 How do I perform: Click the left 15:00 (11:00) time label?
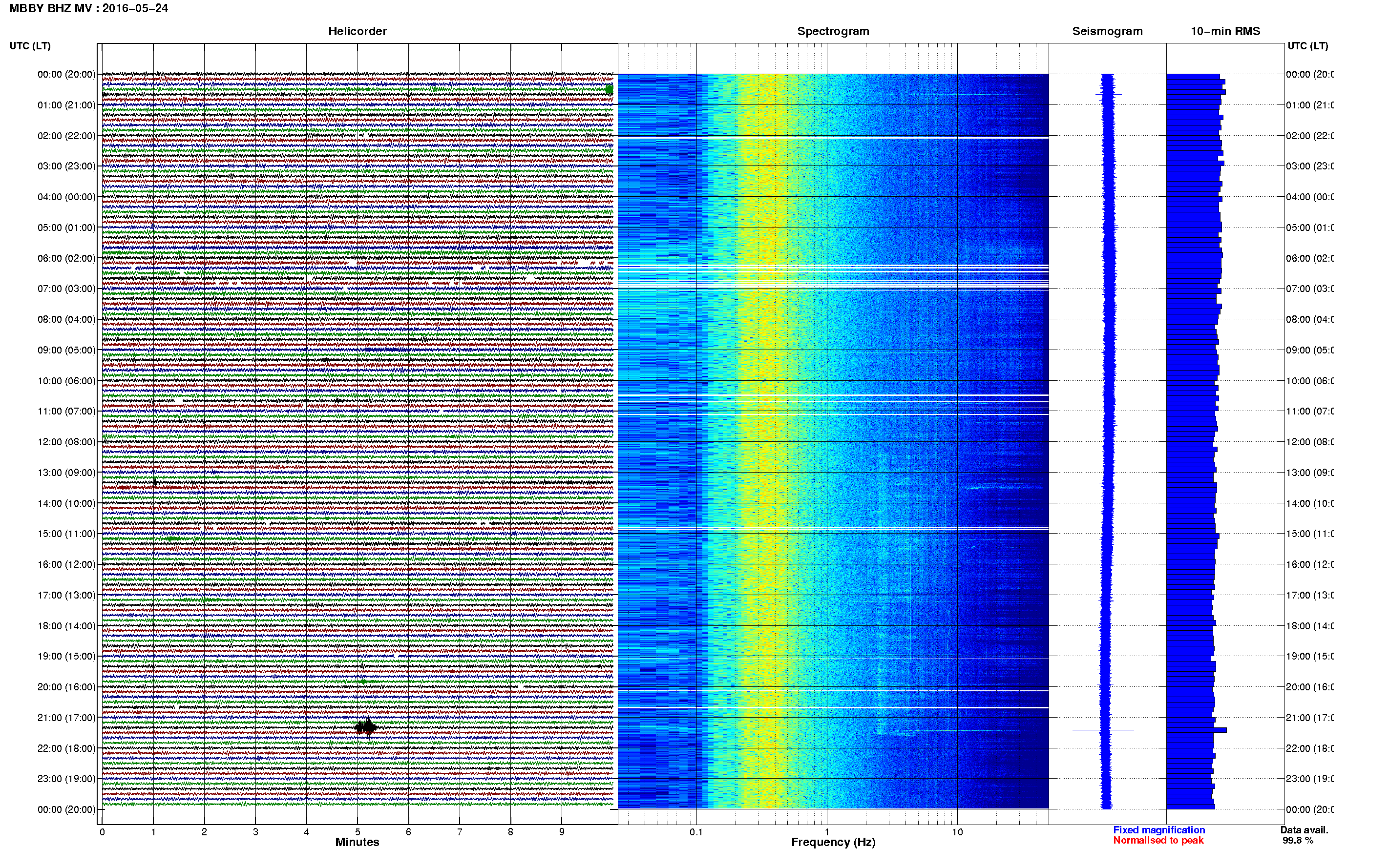pyautogui.click(x=66, y=534)
